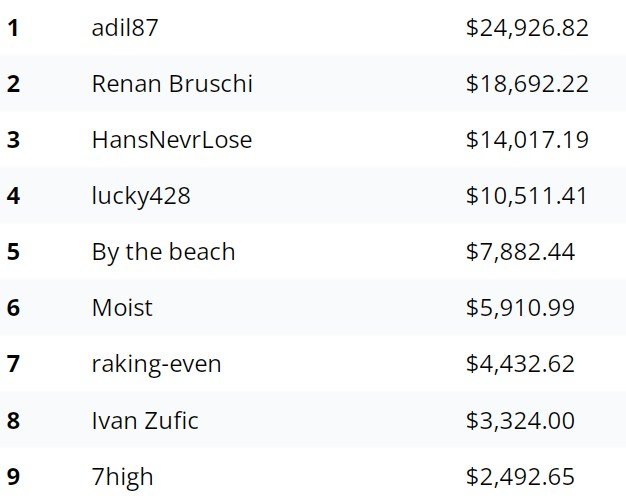Click on HansNevrLose in the list
Image resolution: width=626 pixels, height=498 pixels.
click(x=171, y=140)
